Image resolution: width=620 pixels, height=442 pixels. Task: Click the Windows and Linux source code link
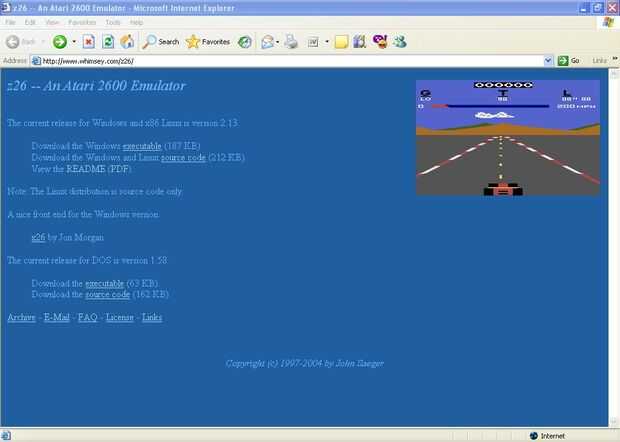pos(183,157)
